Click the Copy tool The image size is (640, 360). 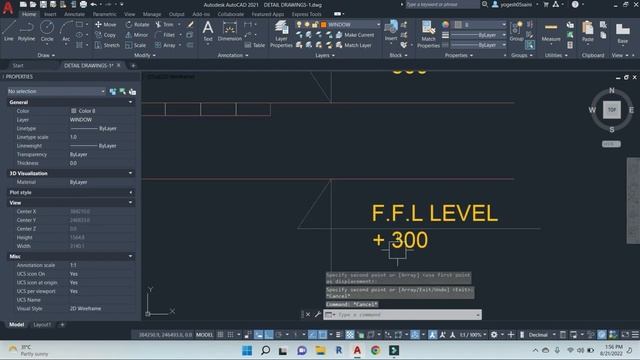106,35
